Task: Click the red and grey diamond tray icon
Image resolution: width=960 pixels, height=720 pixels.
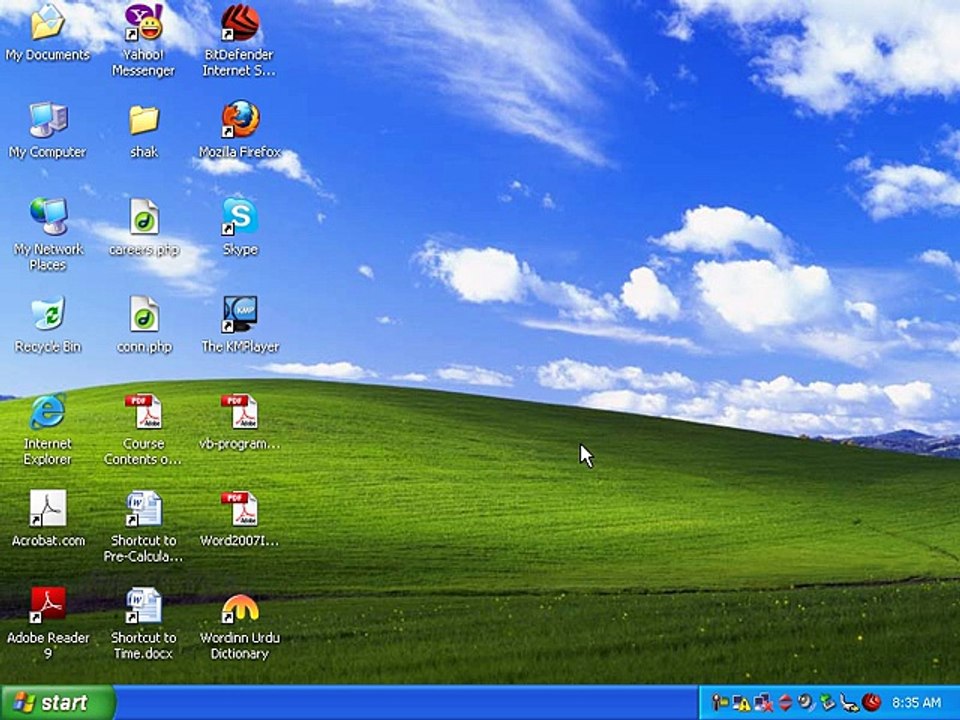Action: tap(785, 702)
